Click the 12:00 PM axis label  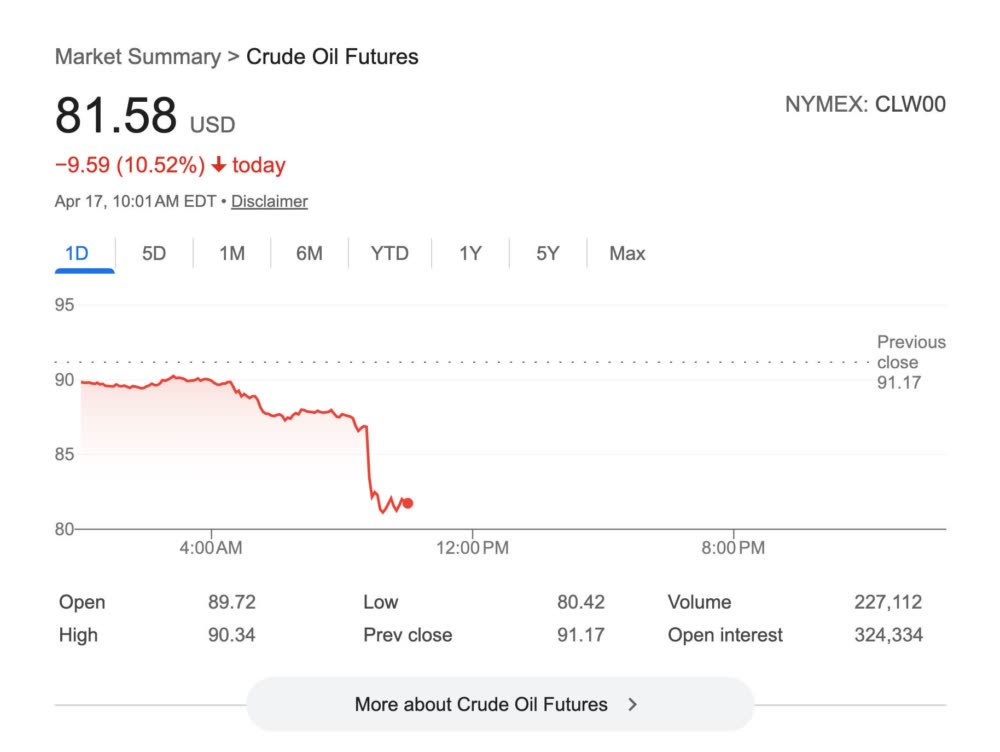(x=472, y=548)
